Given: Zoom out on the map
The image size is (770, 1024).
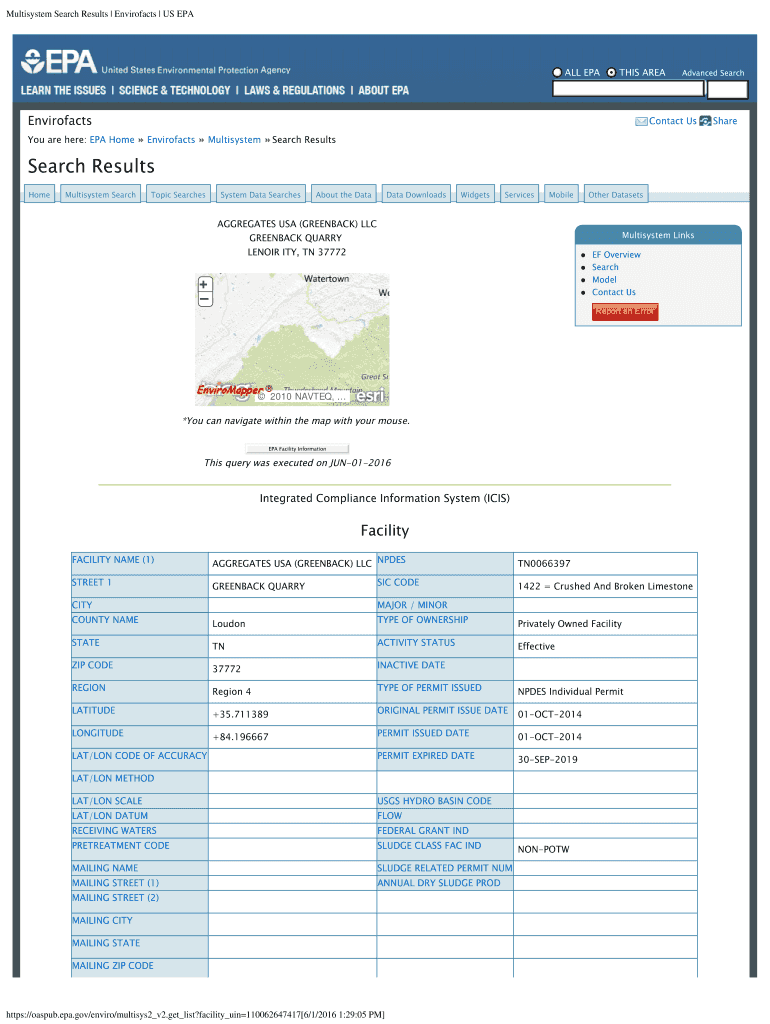Looking at the screenshot, I should pyautogui.click(x=204, y=299).
